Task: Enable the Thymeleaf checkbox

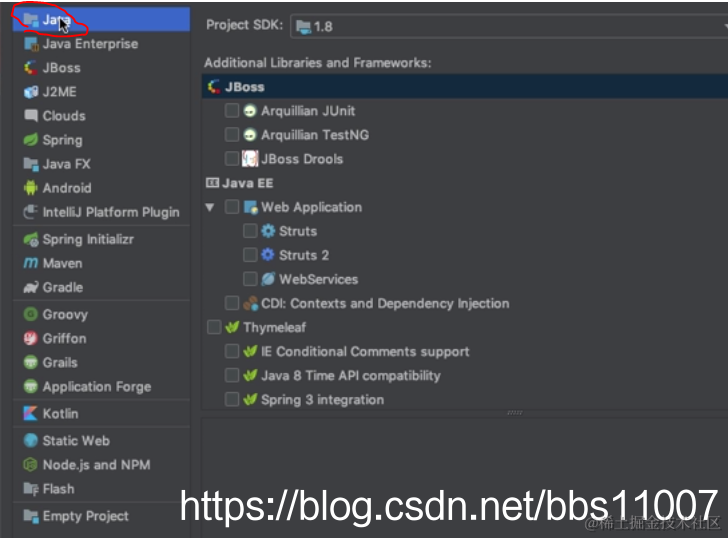Action: (214, 327)
